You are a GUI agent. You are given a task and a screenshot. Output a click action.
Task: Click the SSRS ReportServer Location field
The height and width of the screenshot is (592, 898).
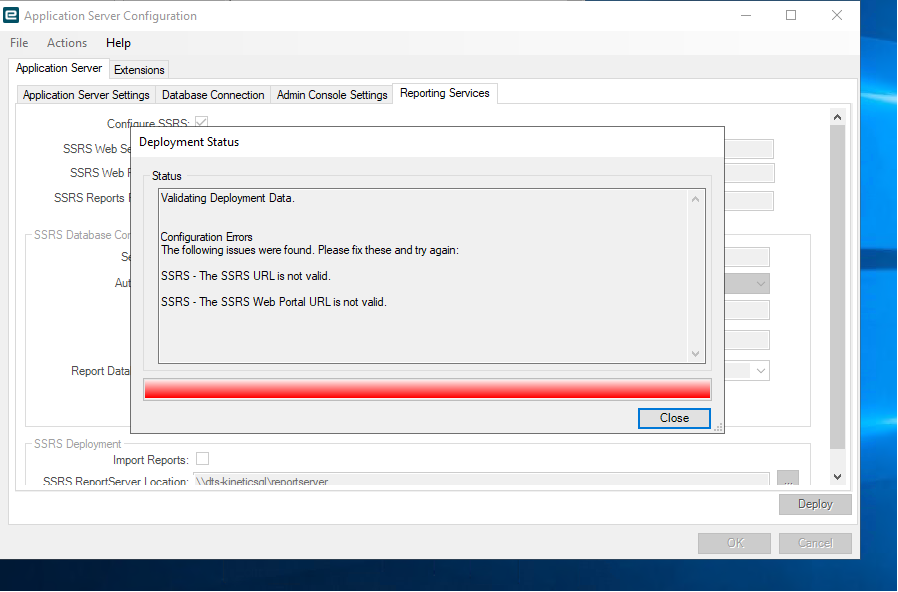point(481,480)
